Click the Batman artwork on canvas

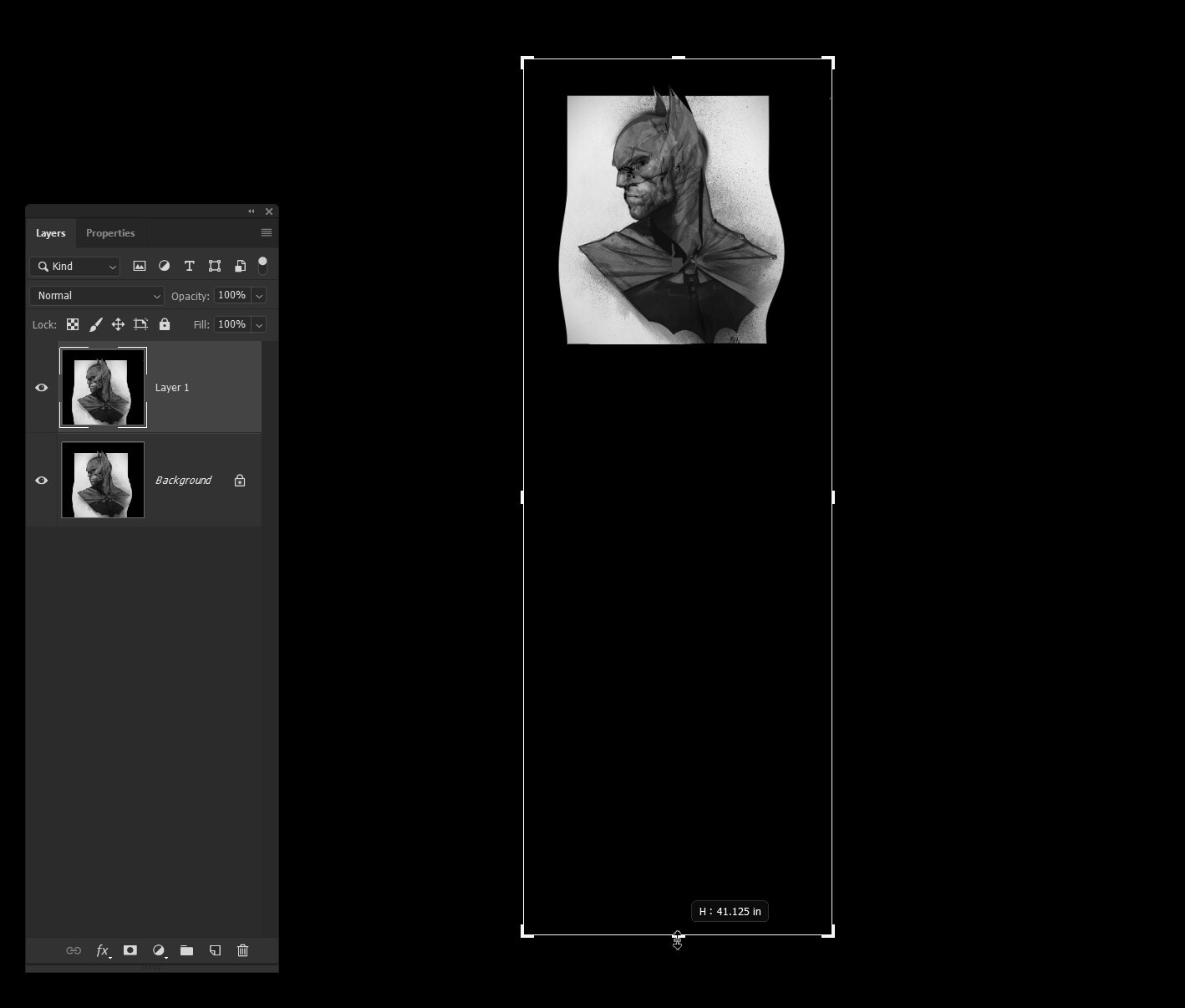[671, 216]
